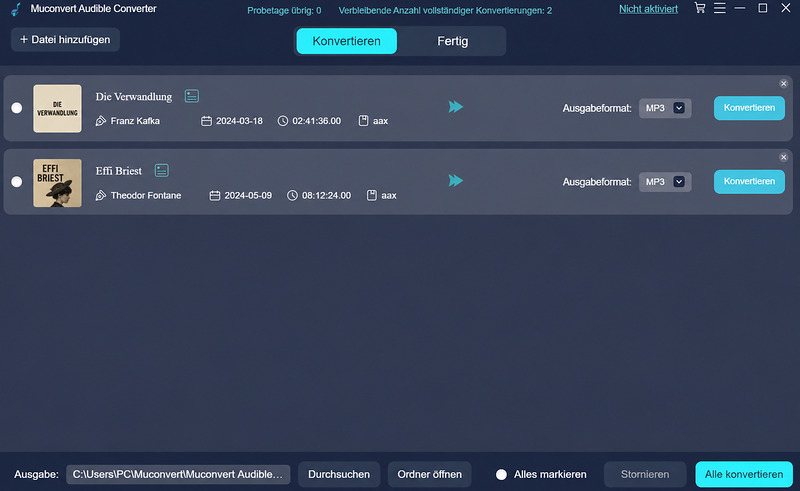The height and width of the screenshot is (491, 800).
Task: Click Ordner öffnen button
Action: pos(430,474)
